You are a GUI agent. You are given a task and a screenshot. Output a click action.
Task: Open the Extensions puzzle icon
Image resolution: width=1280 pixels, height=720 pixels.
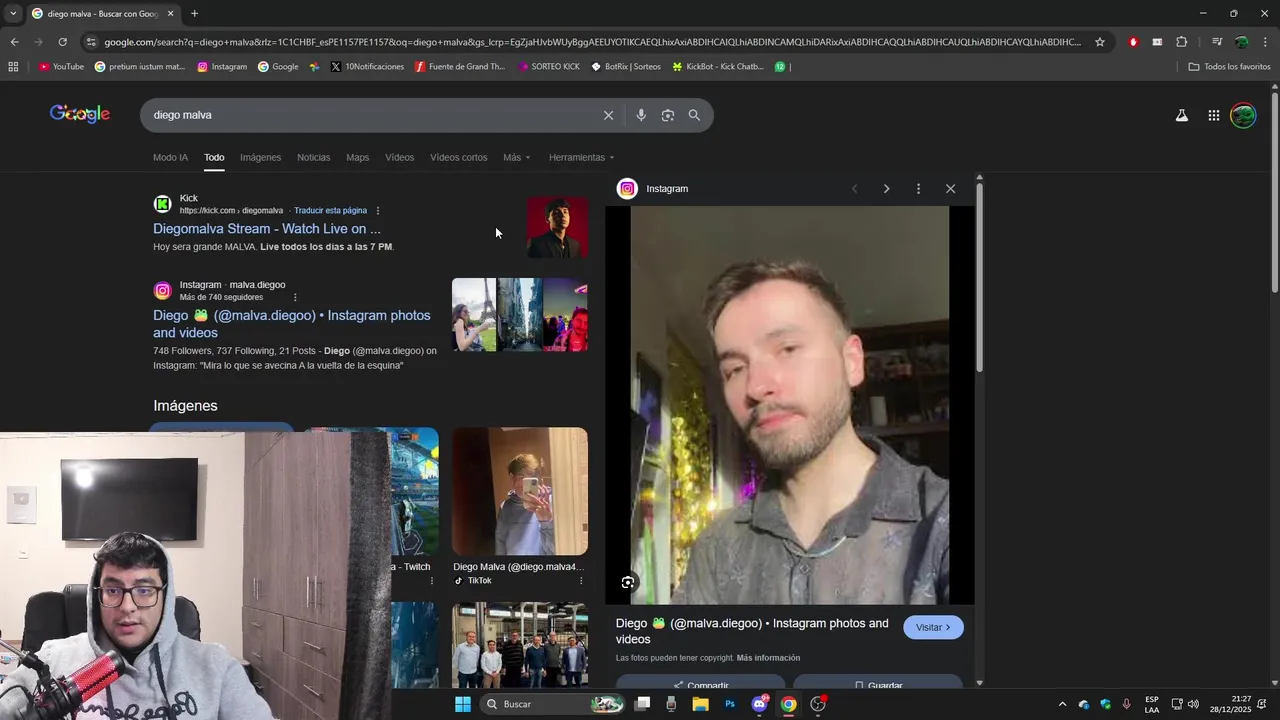point(1182,42)
